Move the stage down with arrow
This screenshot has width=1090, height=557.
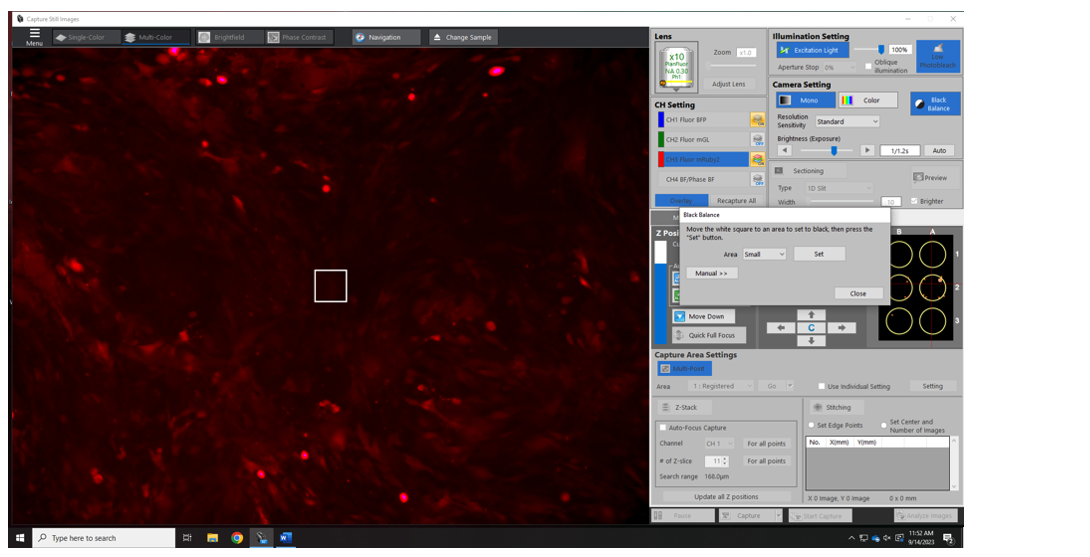coord(811,341)
